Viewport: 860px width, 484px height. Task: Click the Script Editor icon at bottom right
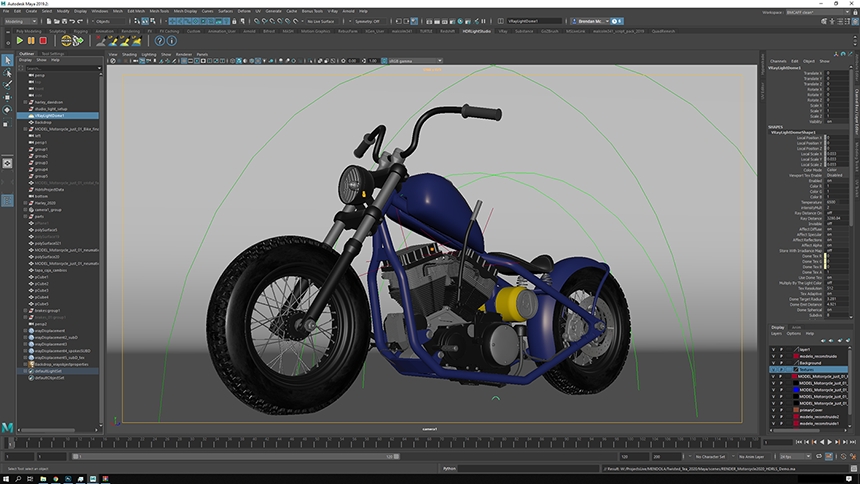tap(853, 469)
